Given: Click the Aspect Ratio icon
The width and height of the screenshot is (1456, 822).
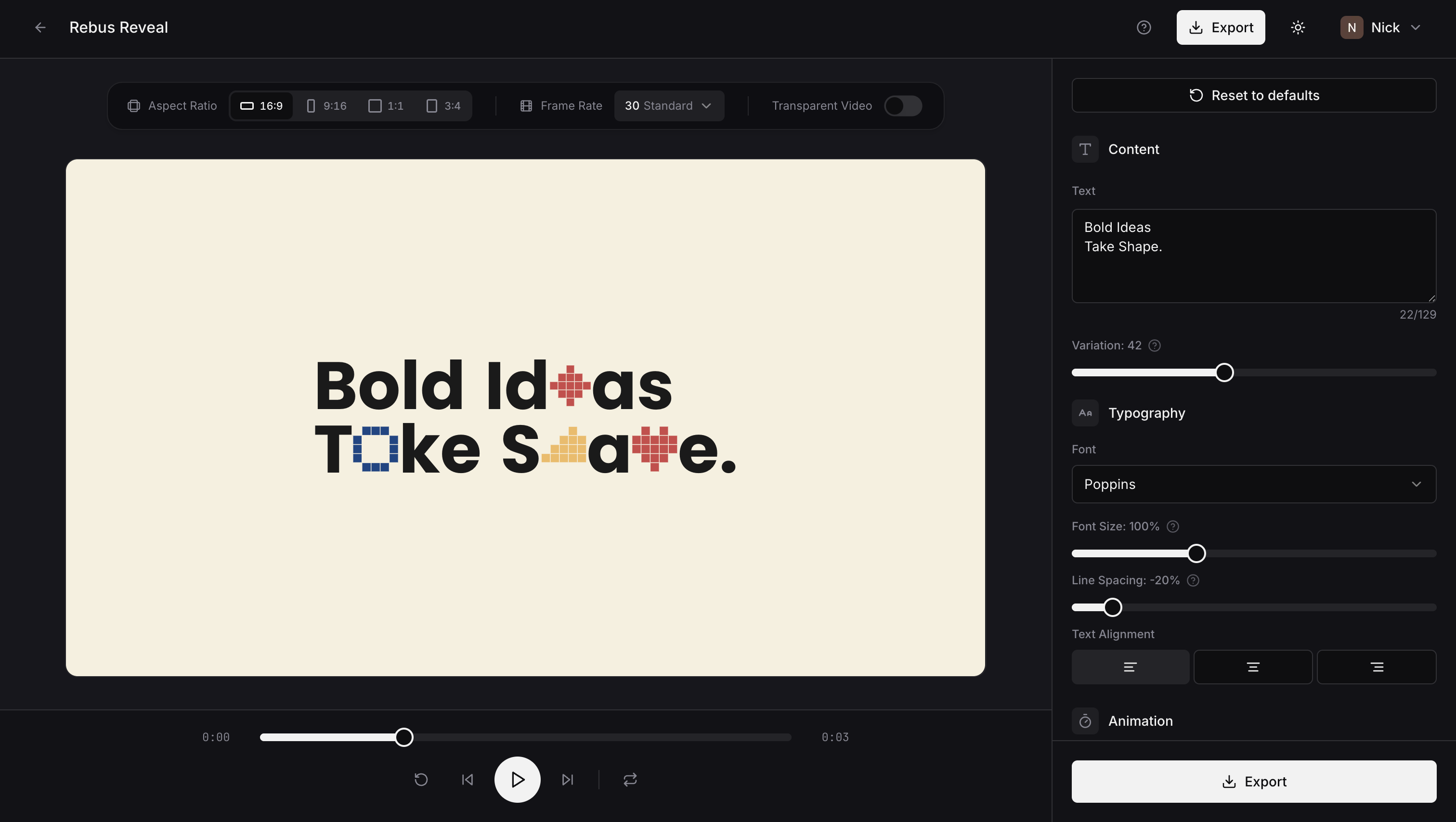Looking at the screenshot, I should (134, 106).
